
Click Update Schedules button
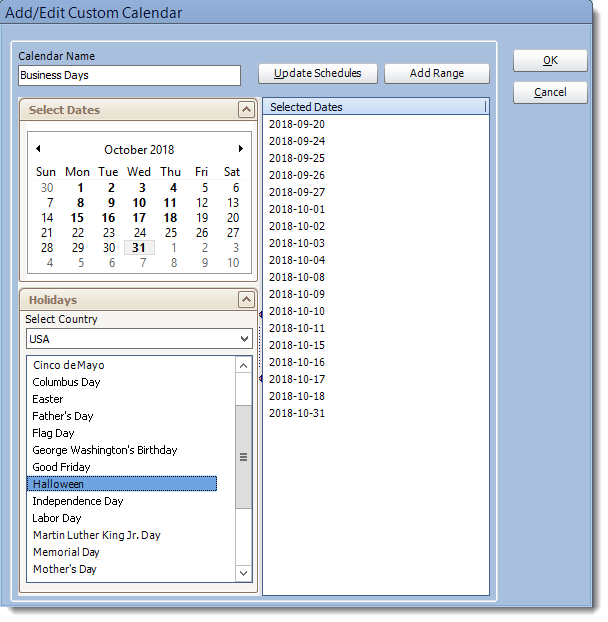318,73
